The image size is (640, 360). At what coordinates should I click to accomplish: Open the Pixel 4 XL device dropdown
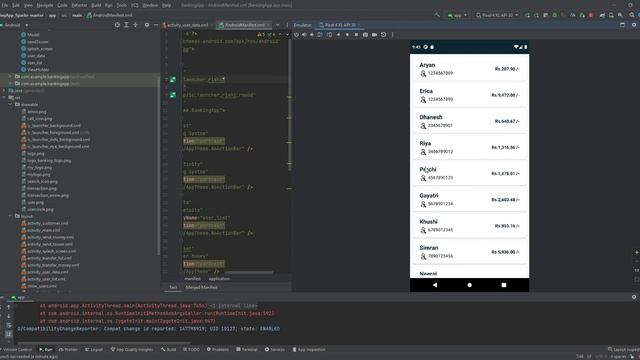coord(497,15)
